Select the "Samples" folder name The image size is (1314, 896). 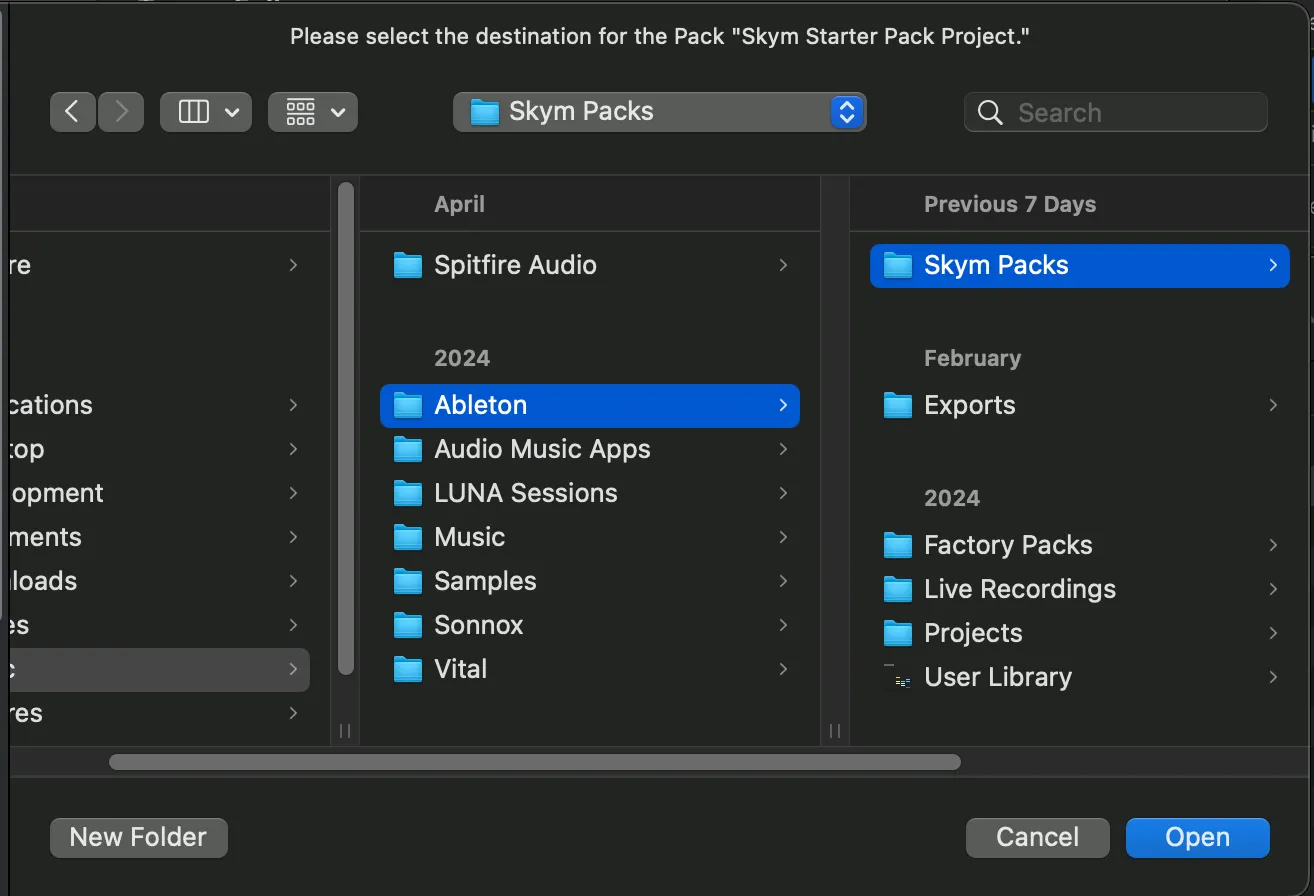[485, 581]
